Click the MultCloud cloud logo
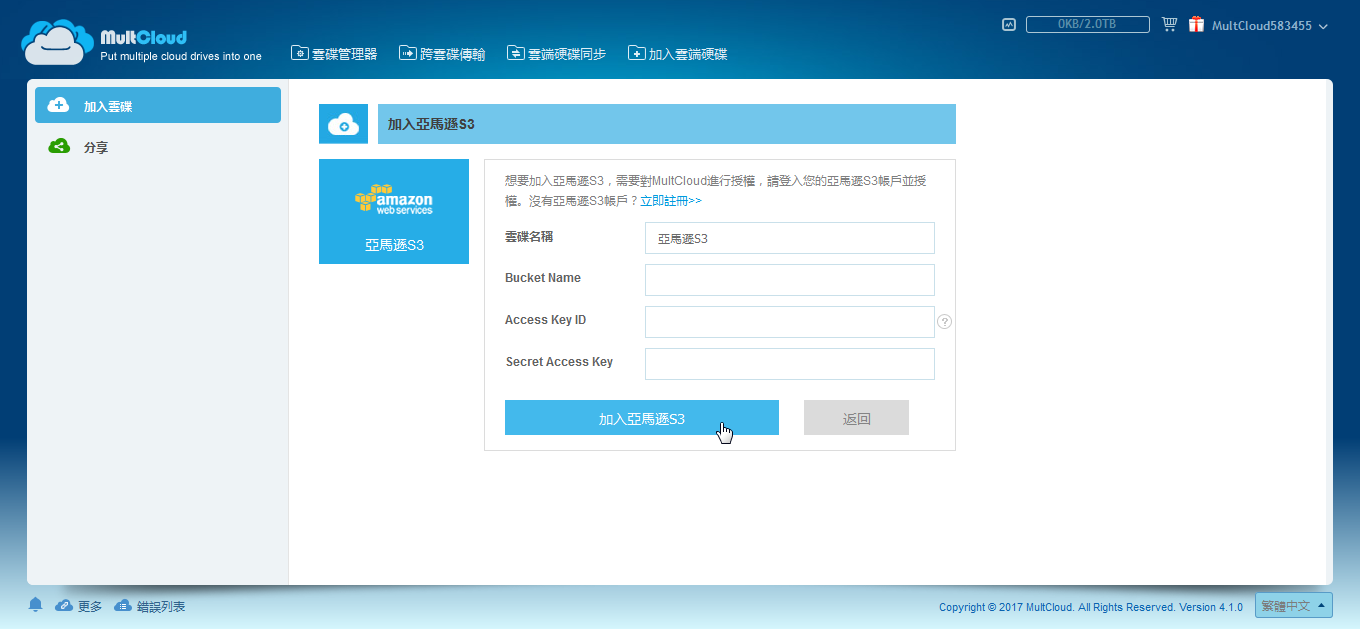Image resolution: width=1360 pixels, height=629 pixels. tap(57, 42)
